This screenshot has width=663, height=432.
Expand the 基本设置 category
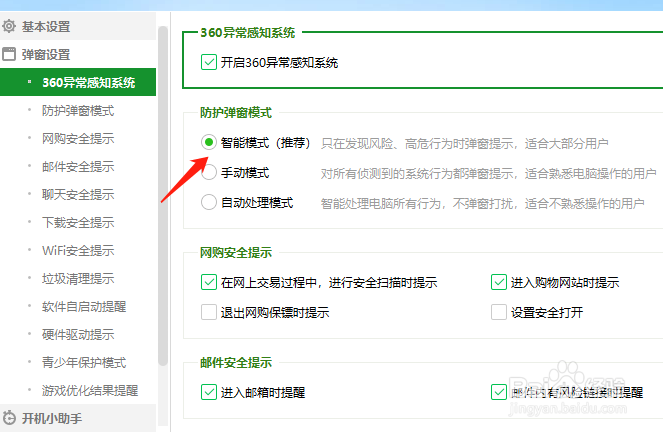78,26
